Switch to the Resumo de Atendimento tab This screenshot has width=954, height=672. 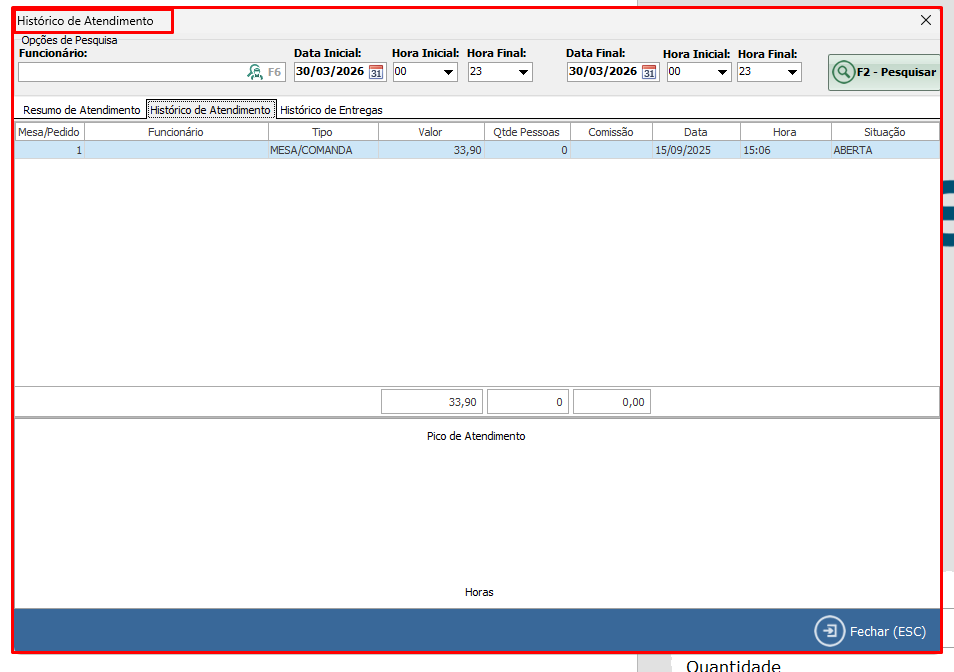pos(81,110)
